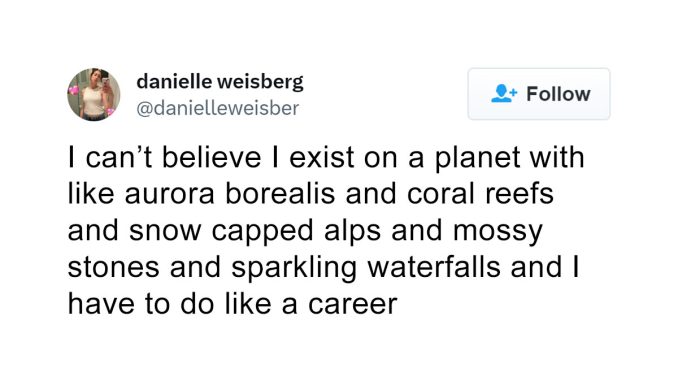Click the Follow button
This screenshot has height=381, width=678.
[x=539, y=94]
